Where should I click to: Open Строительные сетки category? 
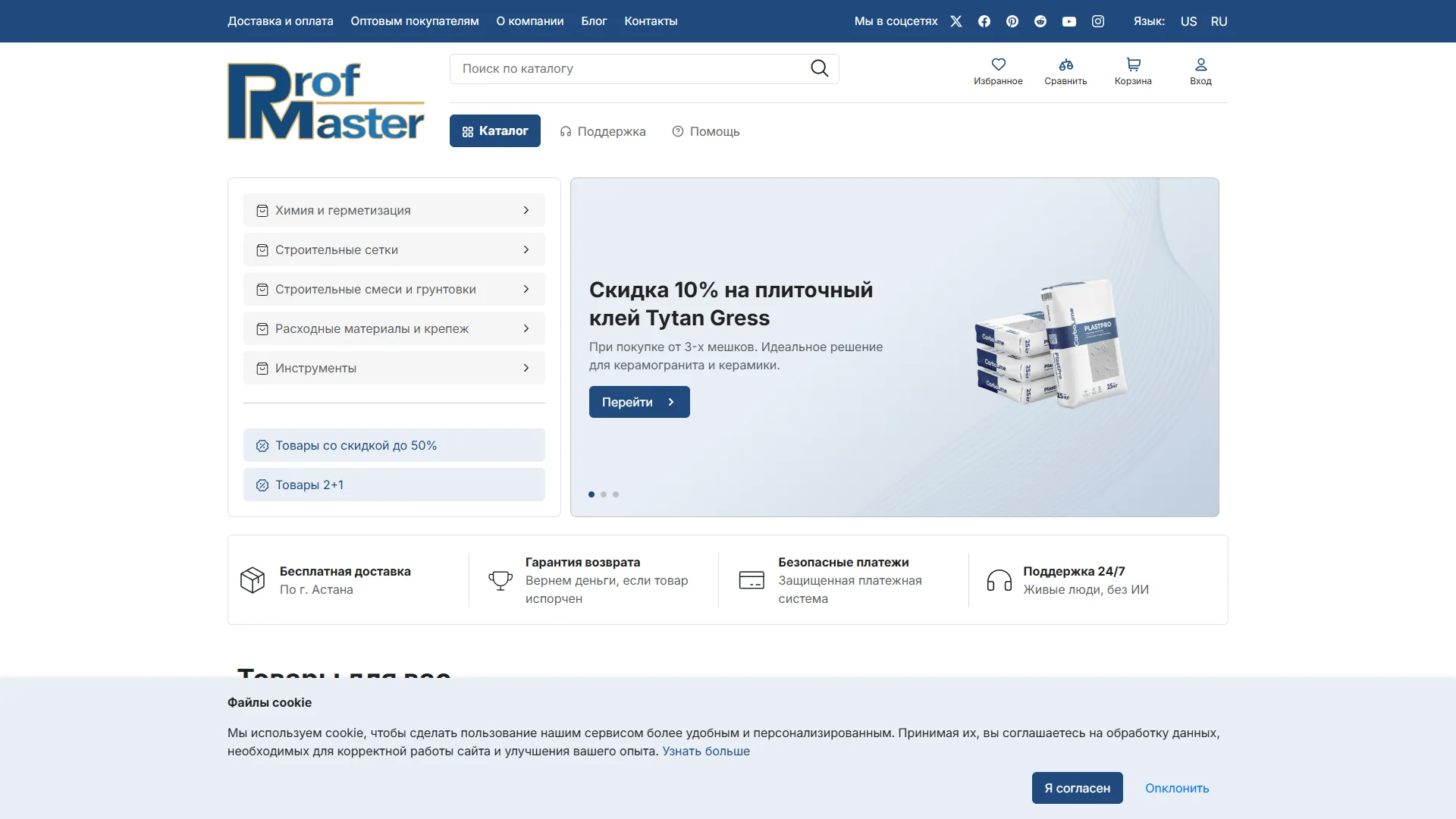[394, 249]
